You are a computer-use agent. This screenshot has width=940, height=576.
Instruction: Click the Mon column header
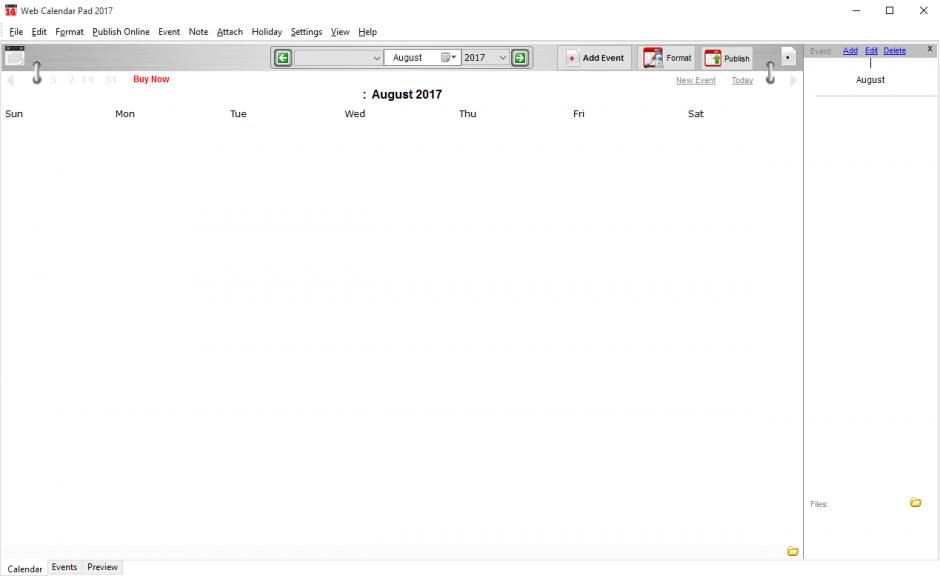[x=125, y=114]
